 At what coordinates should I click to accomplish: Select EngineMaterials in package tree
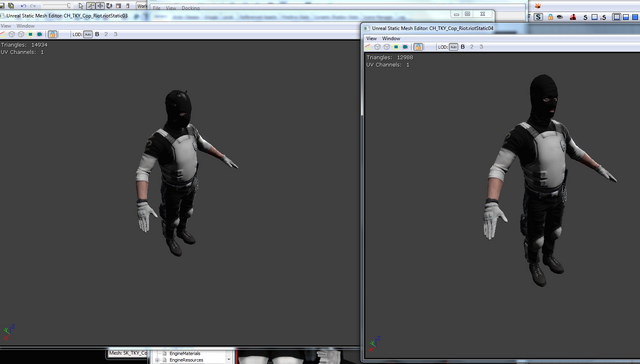point(184,353)
